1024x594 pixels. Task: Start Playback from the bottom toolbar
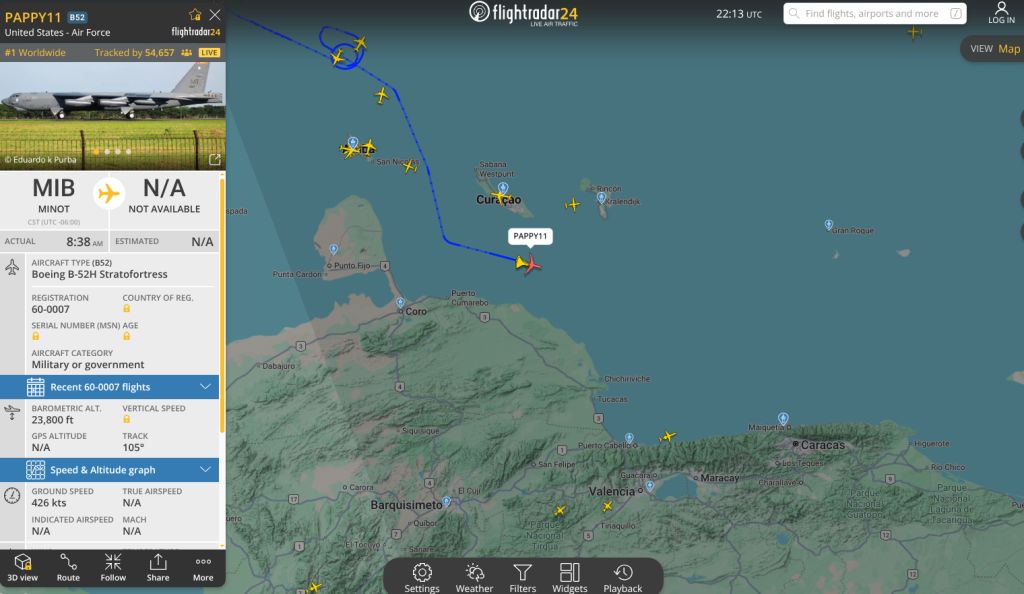point(622,577)
